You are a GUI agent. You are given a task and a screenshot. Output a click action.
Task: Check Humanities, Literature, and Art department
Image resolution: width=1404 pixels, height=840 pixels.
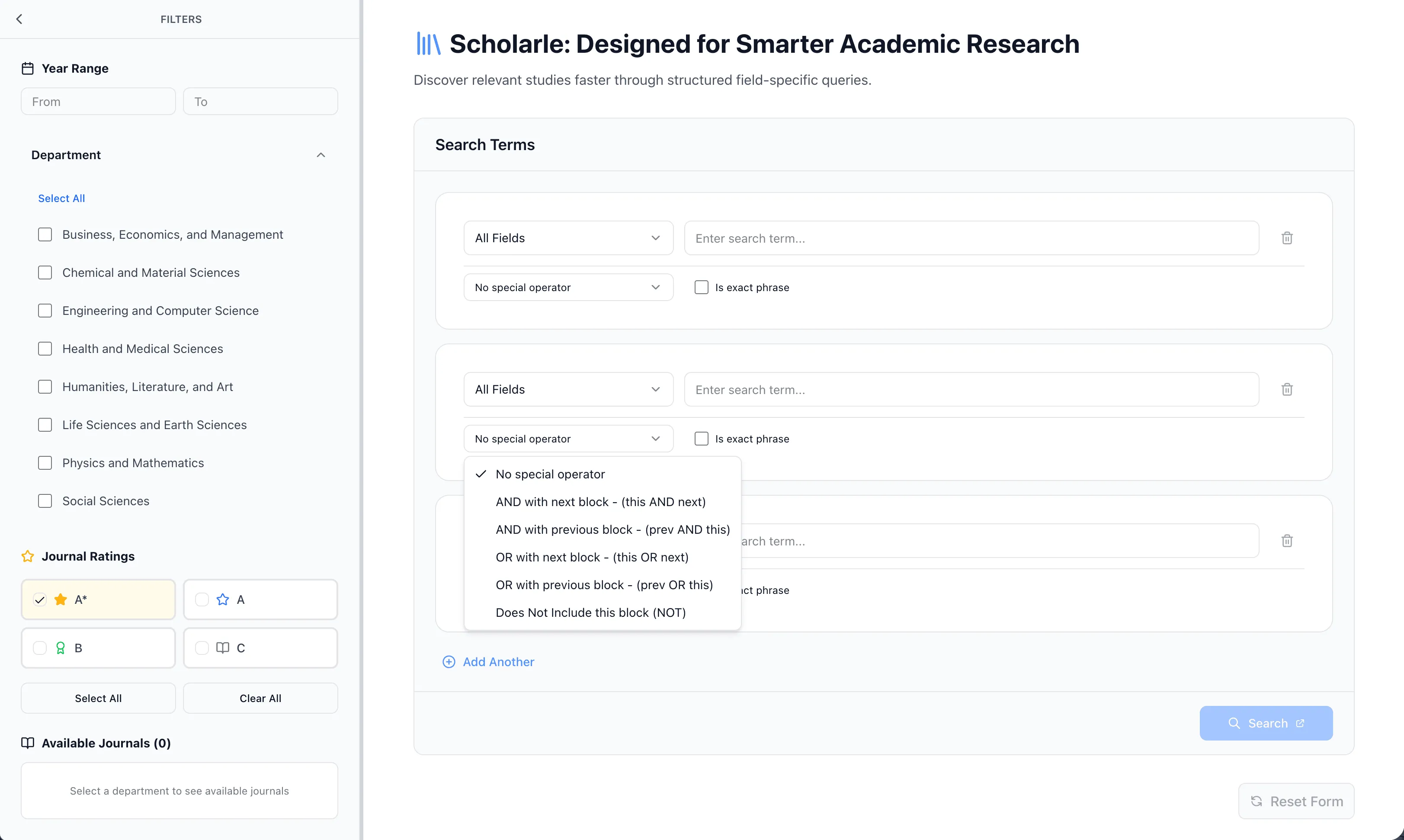45,387
